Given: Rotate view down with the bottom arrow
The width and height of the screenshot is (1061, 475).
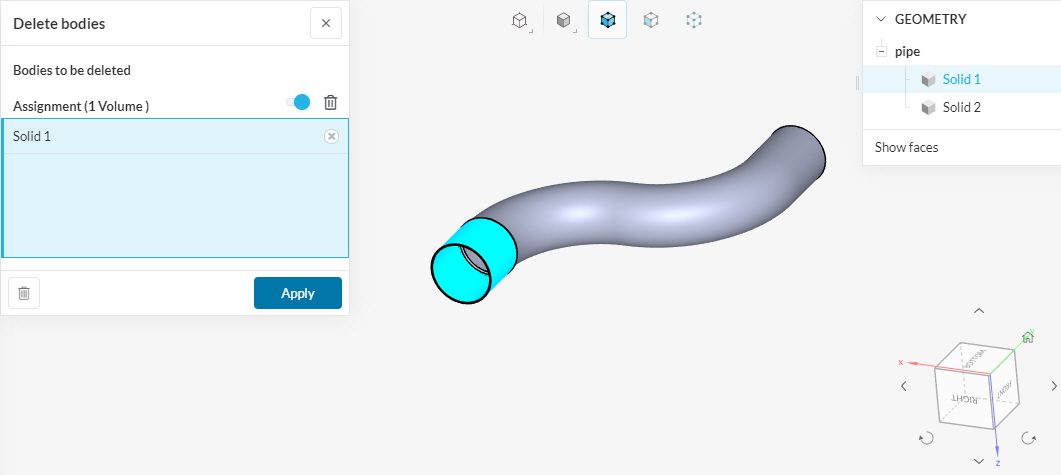Looking at the screenshot, I should click(978, 461).
